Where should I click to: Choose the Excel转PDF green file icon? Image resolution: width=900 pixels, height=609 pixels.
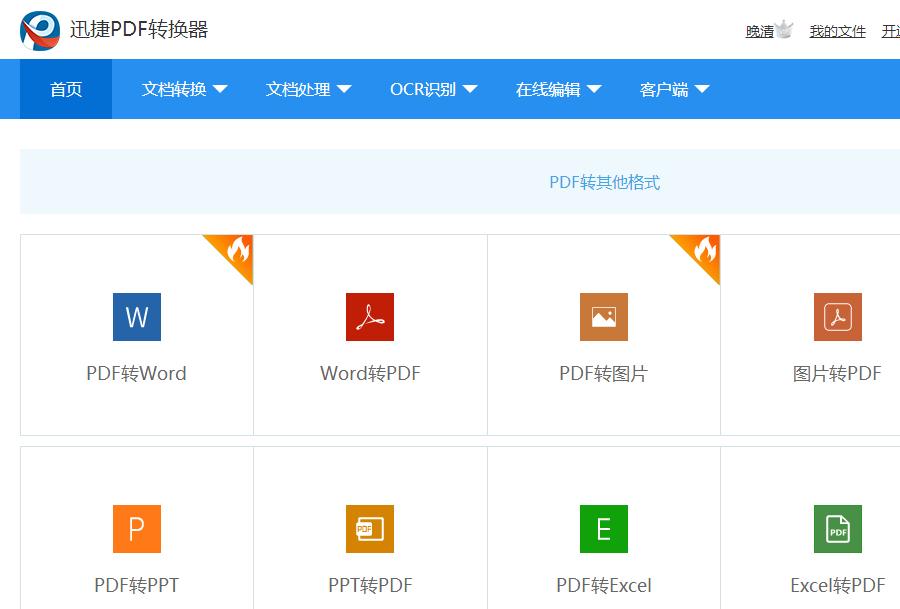(837, 529)
